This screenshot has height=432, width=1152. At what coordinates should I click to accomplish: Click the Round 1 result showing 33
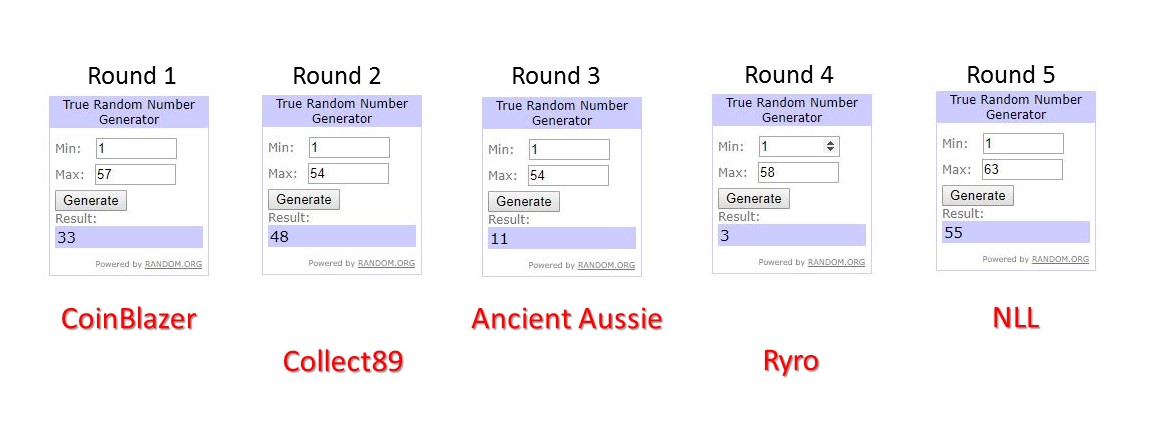pos(129,237)
